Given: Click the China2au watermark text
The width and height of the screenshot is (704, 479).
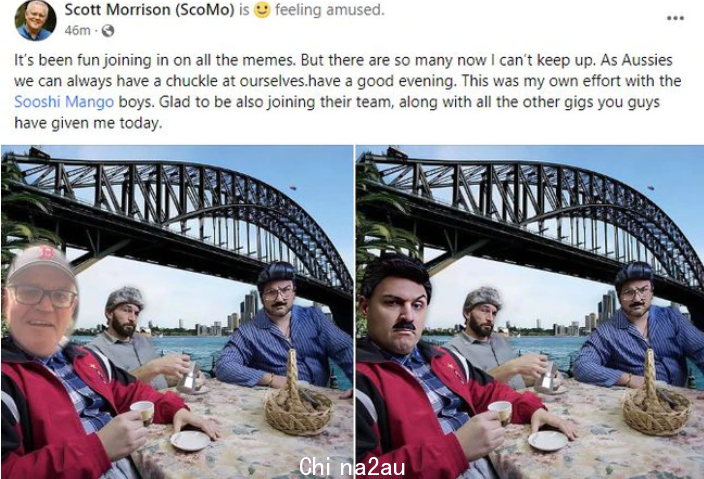Looking at the screenshot, I should pos(352,466).
